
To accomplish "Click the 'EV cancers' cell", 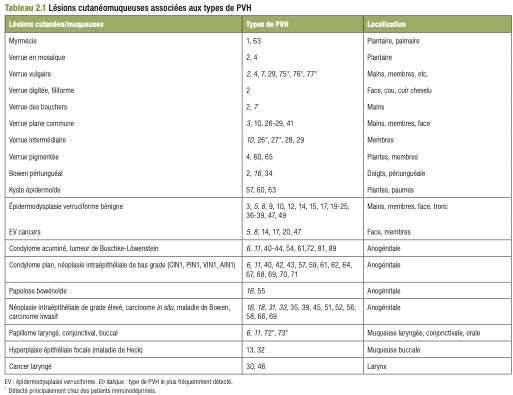I will tap(25, 232).
